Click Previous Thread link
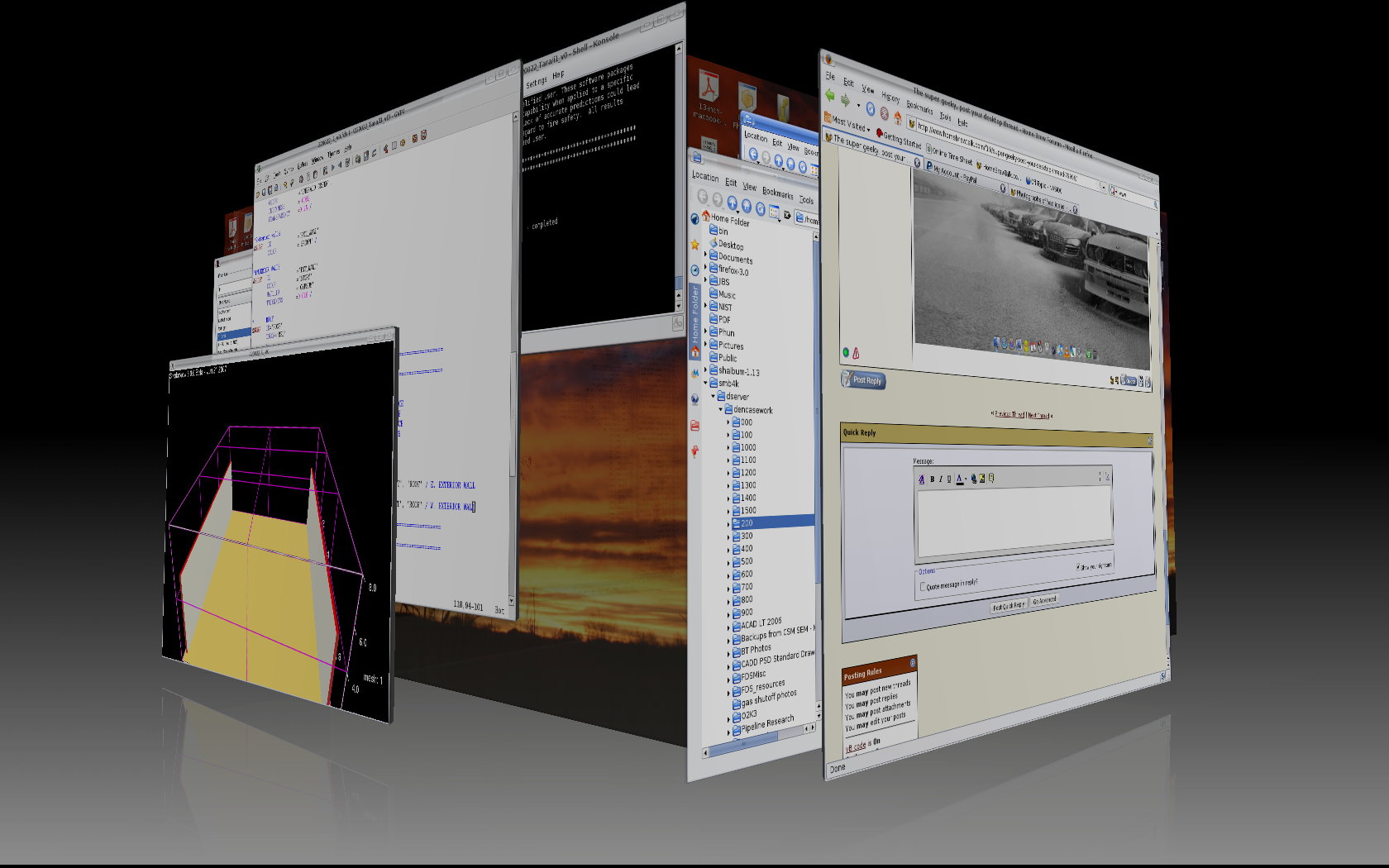Image resolution: width=1389 pixels, height=868 pixels. click(1010, 415)
